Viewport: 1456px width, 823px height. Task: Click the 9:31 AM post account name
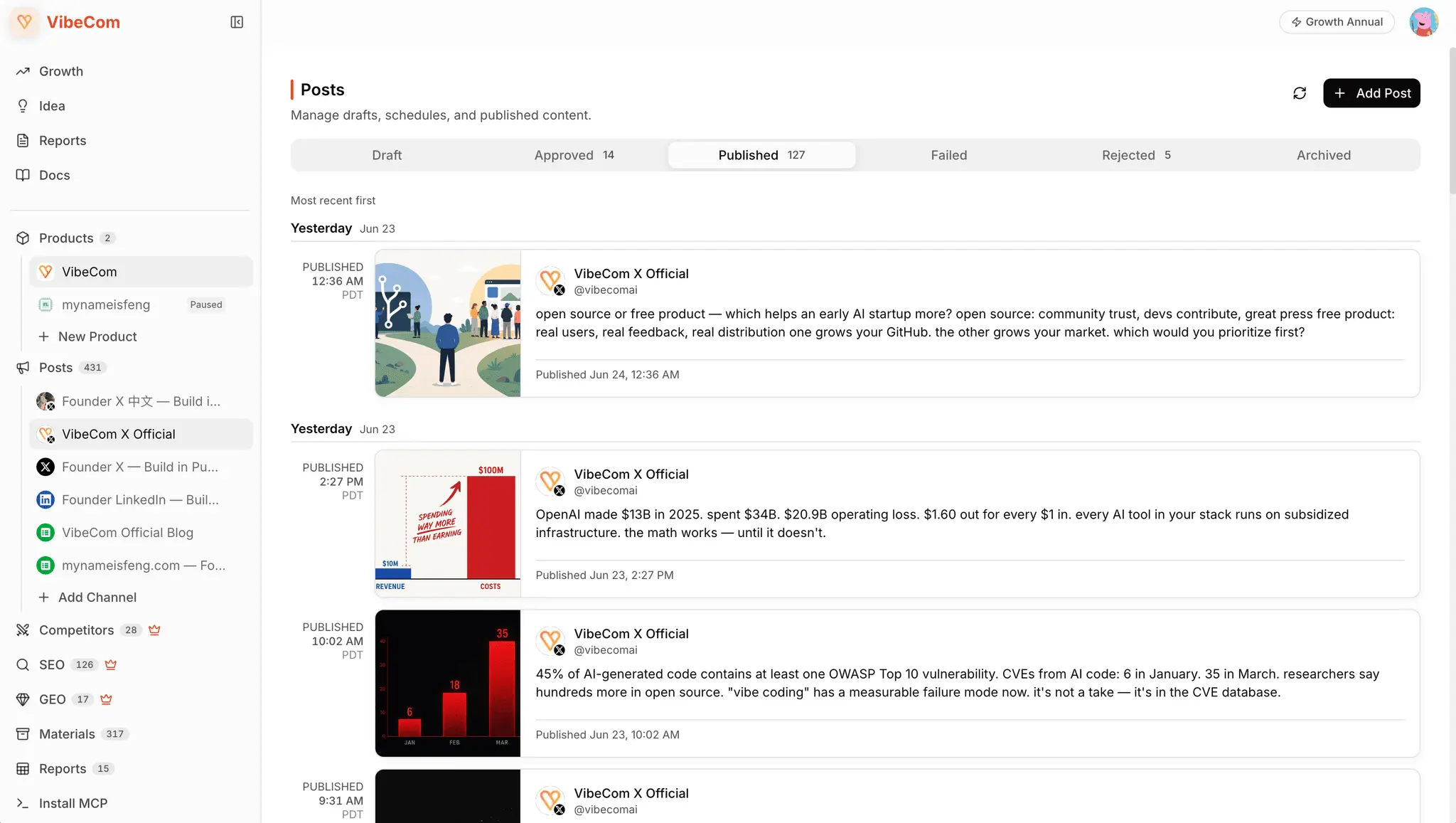(631, 793)
